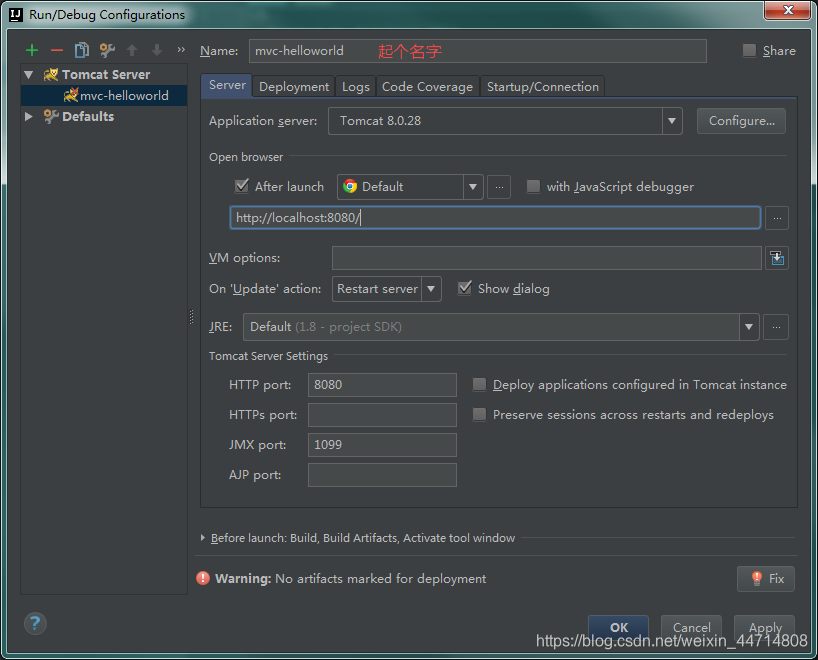This screenshot has height=660, width=818.
Task: Click the localhost URL input field
Action: point(495,218)
